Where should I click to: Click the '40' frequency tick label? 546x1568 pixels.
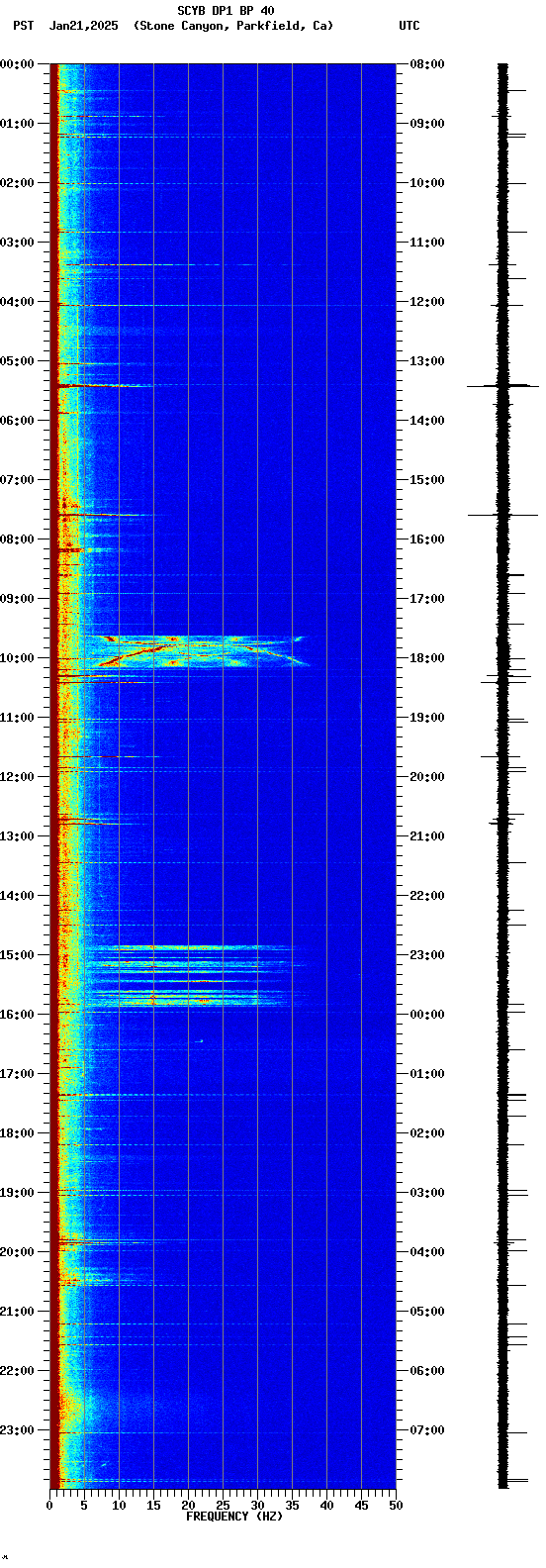(x=326, y=1506)
